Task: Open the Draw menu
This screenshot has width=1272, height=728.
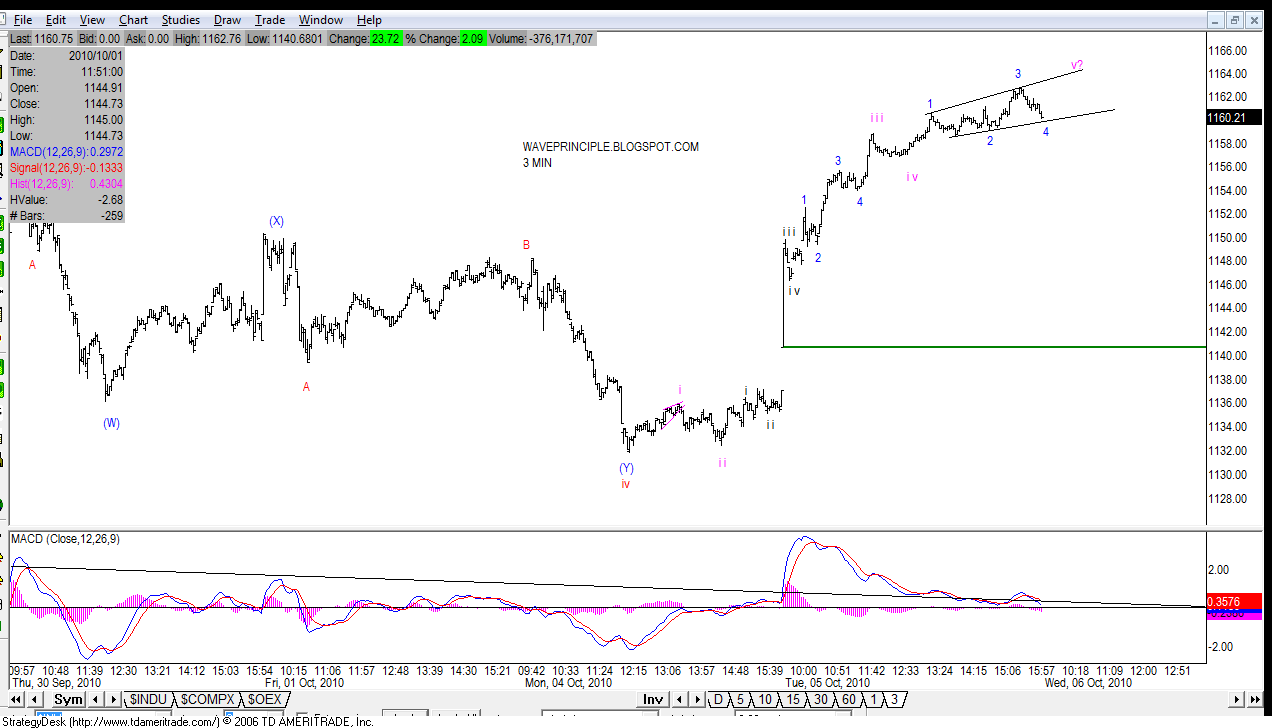Action: (227, 19)
